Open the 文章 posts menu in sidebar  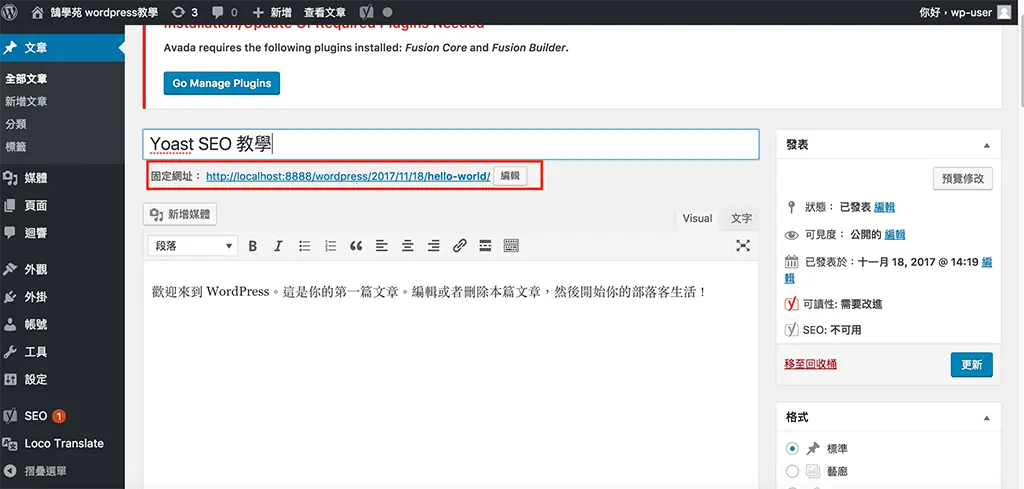62,48
